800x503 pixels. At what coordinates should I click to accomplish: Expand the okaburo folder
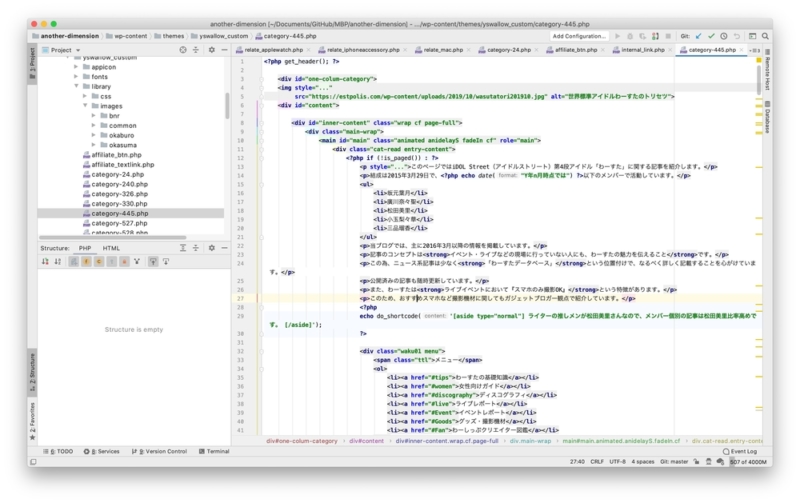[93, 135]
